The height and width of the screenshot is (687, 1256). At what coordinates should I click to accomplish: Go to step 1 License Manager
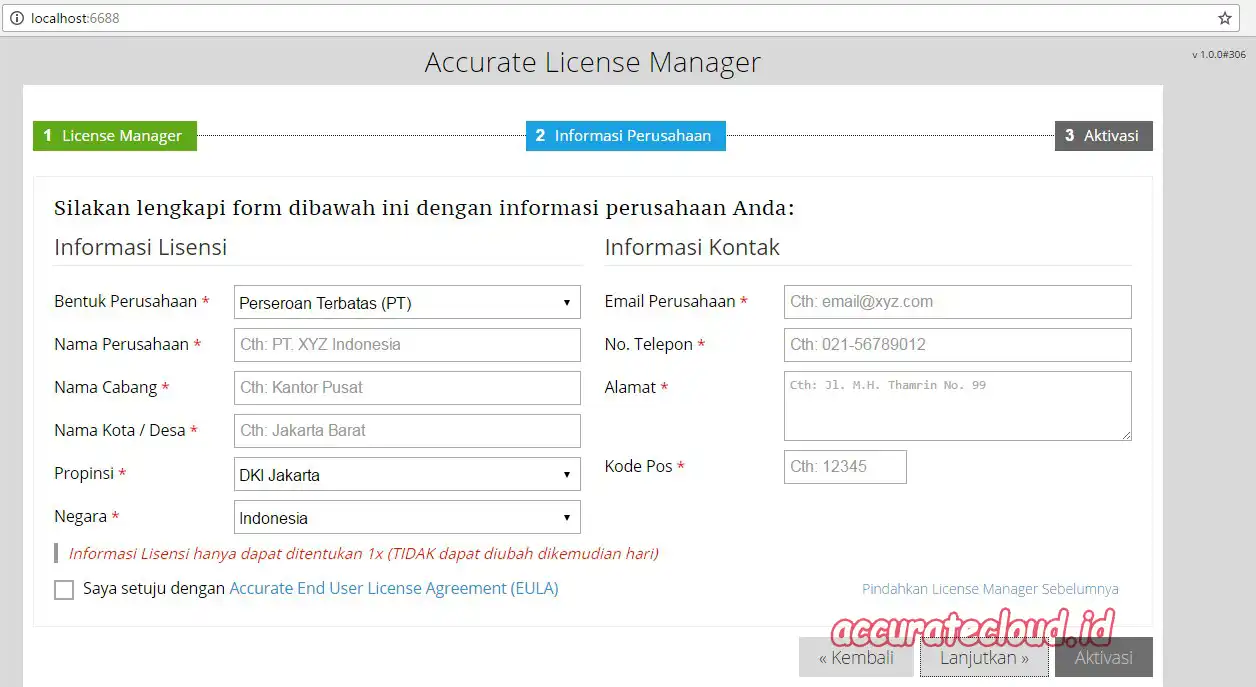[x=115, y=136]
